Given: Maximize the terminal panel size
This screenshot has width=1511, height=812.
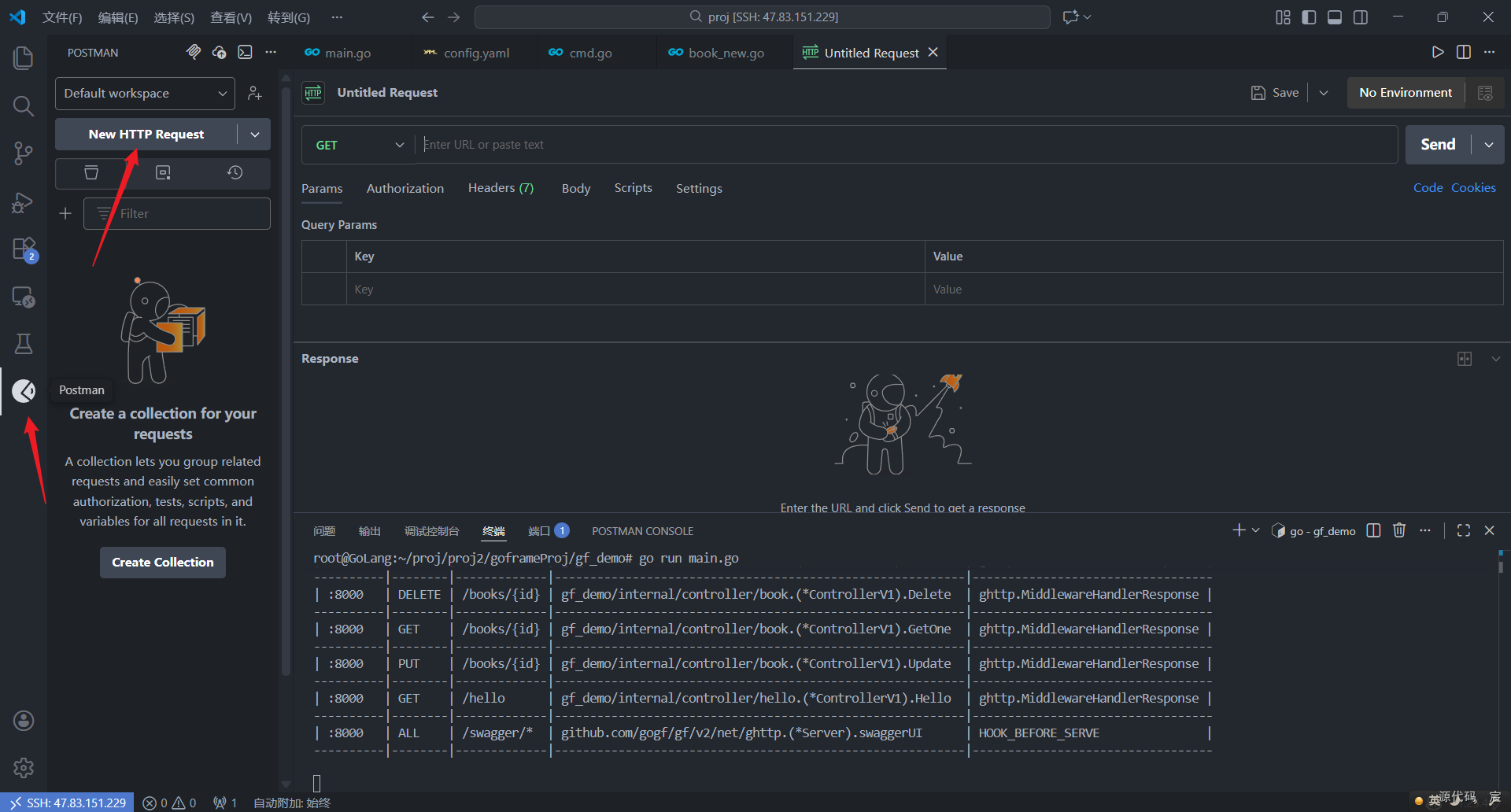Looking at the screenshot, I should pyautogui.click(x=1464, y=530).
